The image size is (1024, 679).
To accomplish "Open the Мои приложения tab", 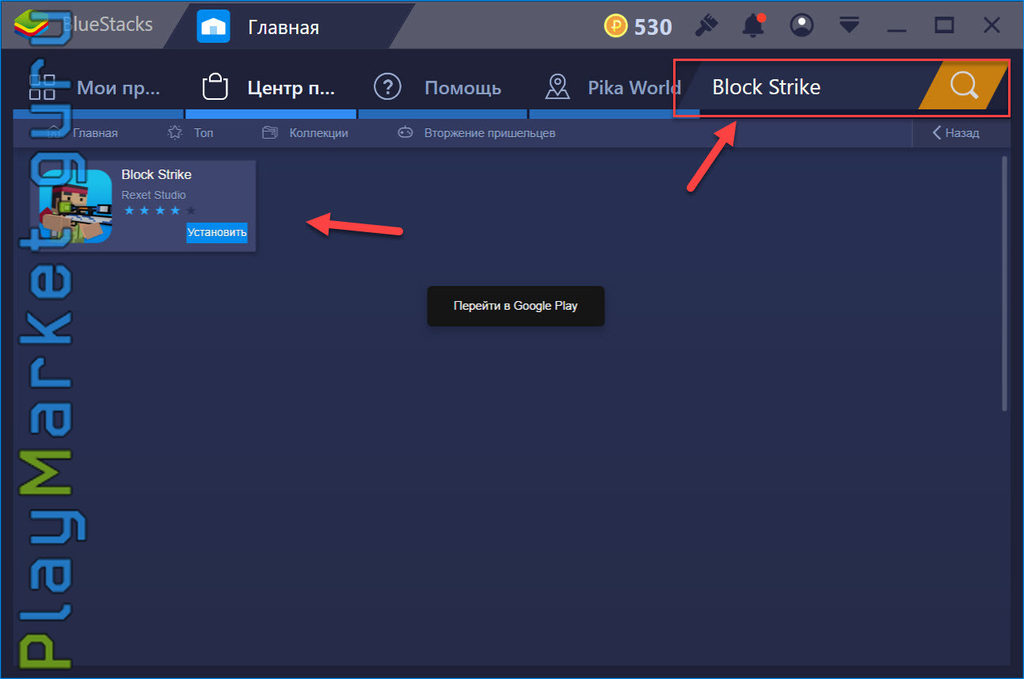I will (99, 88).
